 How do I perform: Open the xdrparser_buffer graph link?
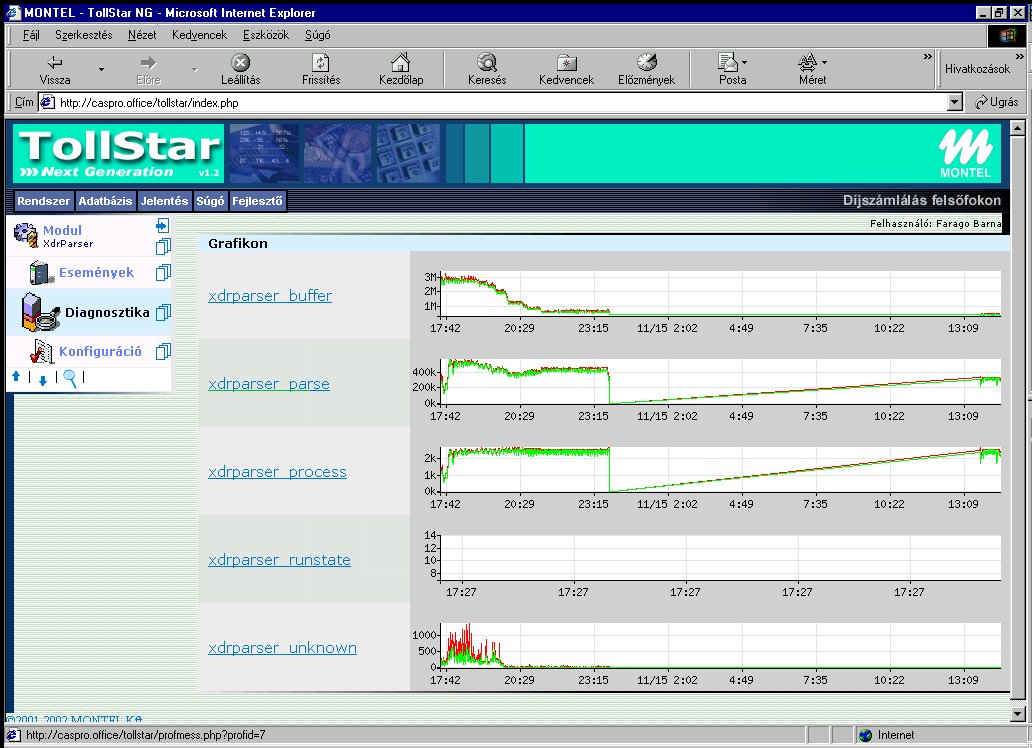click(x=270, y=296)
